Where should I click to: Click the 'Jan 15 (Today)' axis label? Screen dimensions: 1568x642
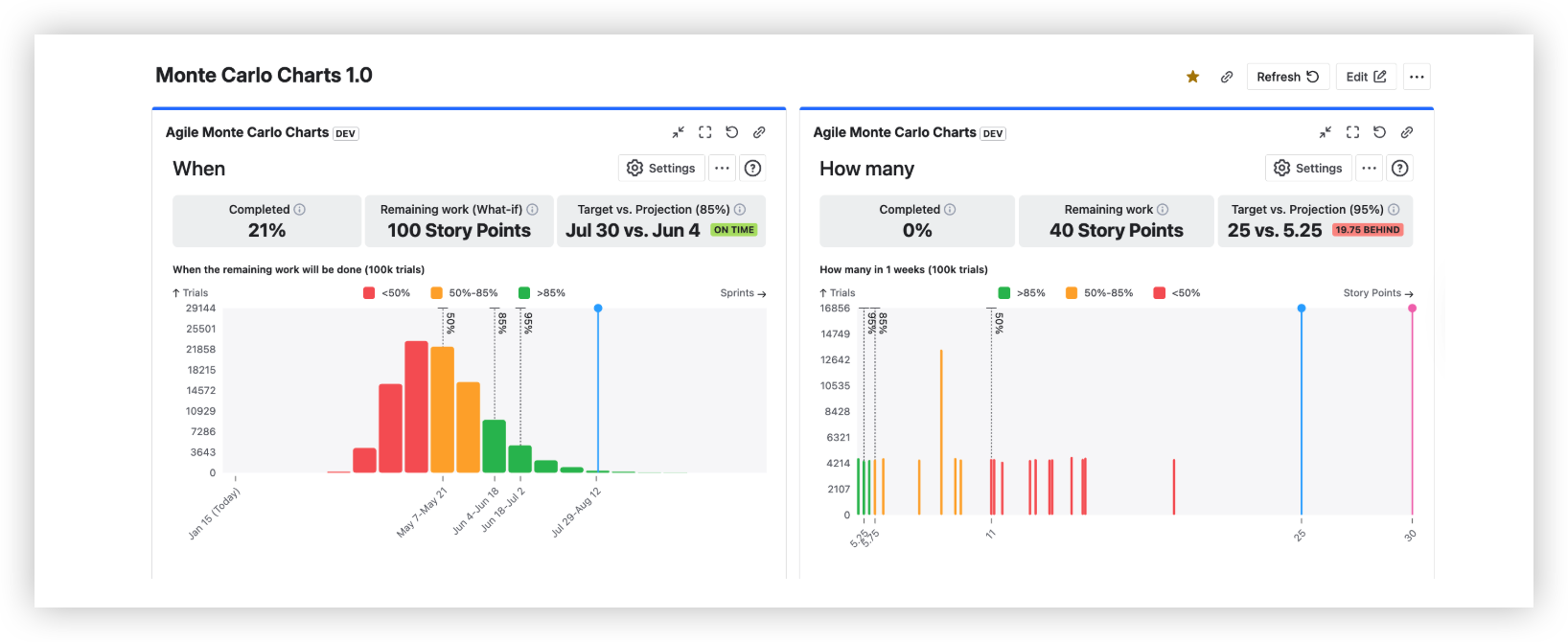point(214,513)
